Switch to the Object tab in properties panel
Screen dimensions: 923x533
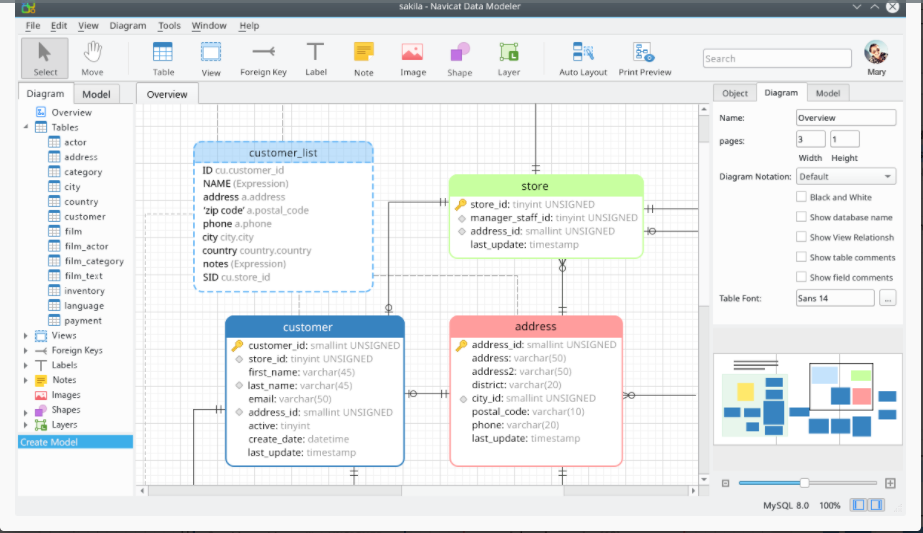coord(735,93)
